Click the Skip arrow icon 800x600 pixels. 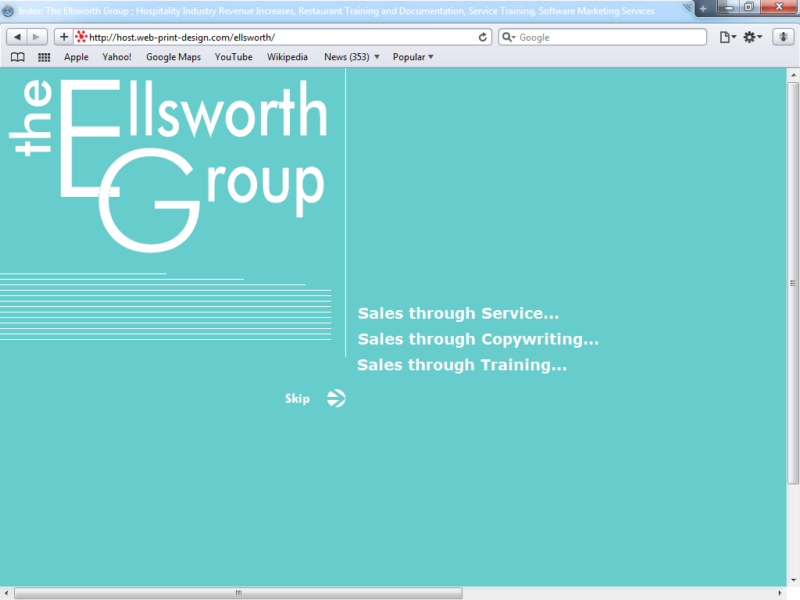pos(336,398)
